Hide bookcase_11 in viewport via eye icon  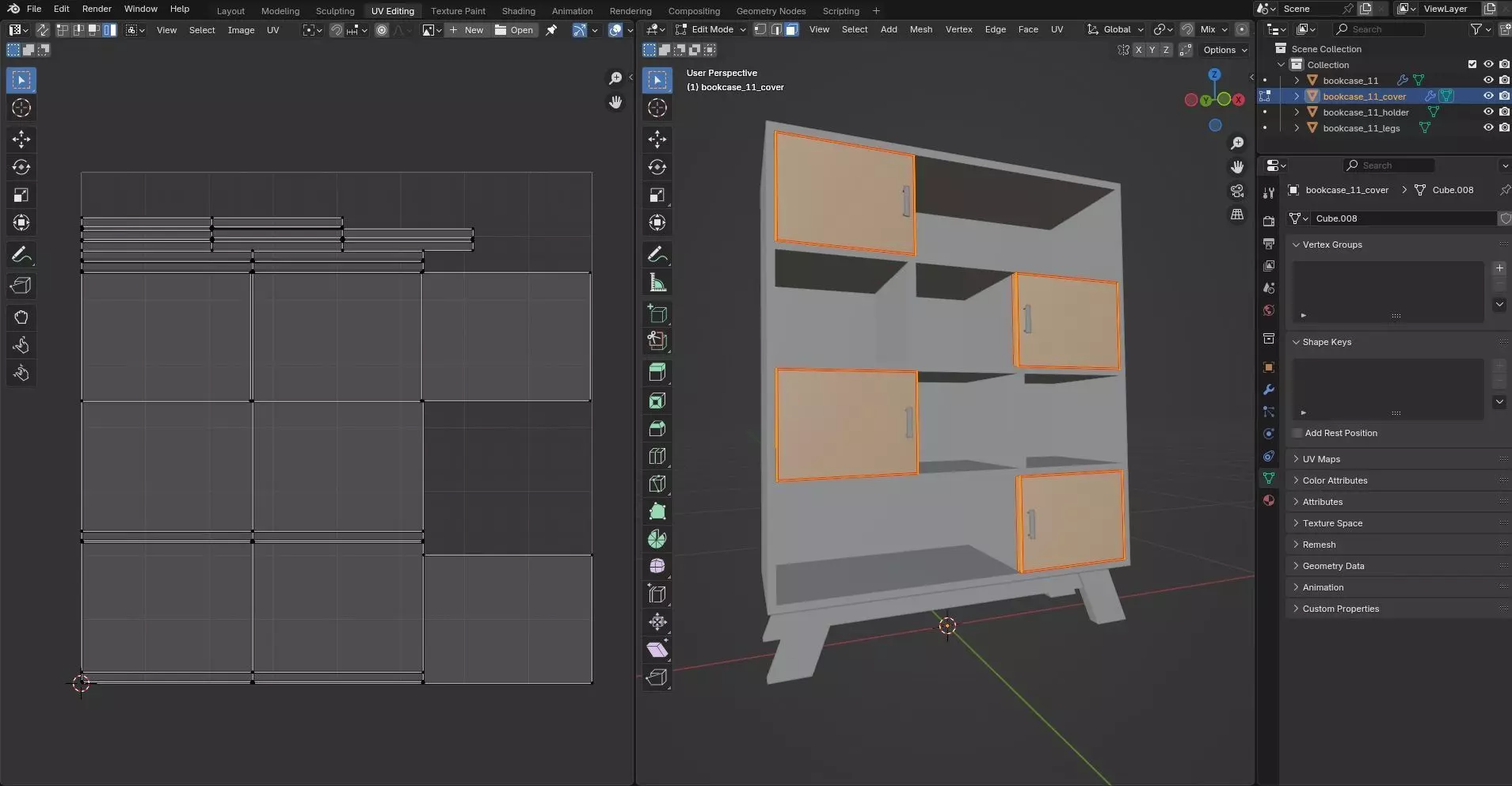click(x=1488, y=80)
